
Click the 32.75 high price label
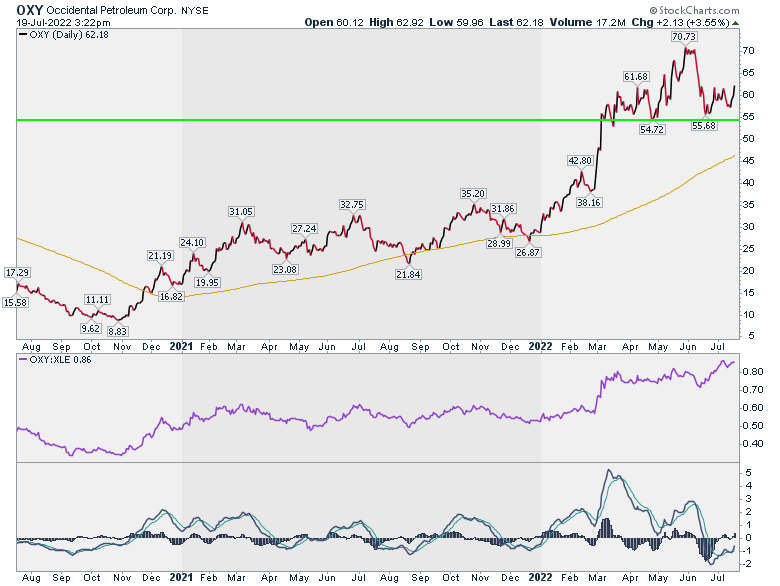point(352,204)
